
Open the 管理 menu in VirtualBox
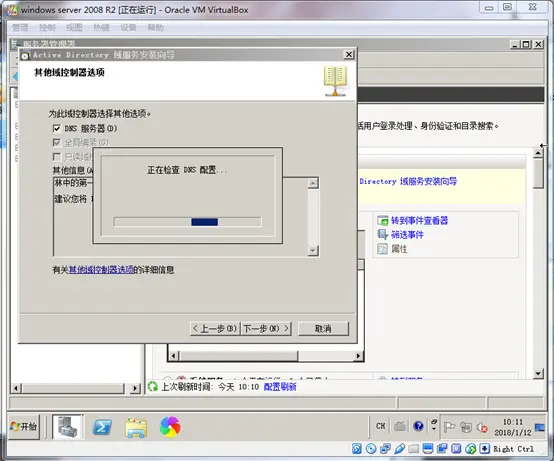[20, 28]
